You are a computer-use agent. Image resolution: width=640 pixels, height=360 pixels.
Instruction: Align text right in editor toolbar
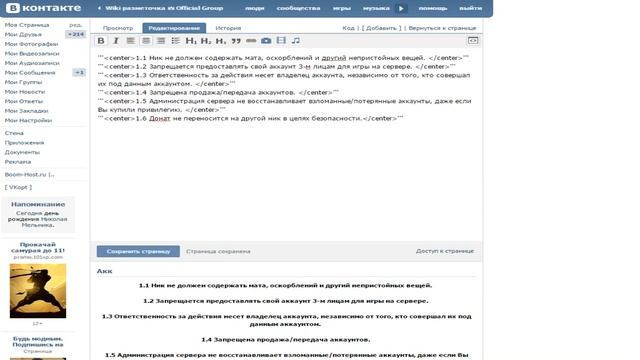pyautogui.click(x=161, y=40)
